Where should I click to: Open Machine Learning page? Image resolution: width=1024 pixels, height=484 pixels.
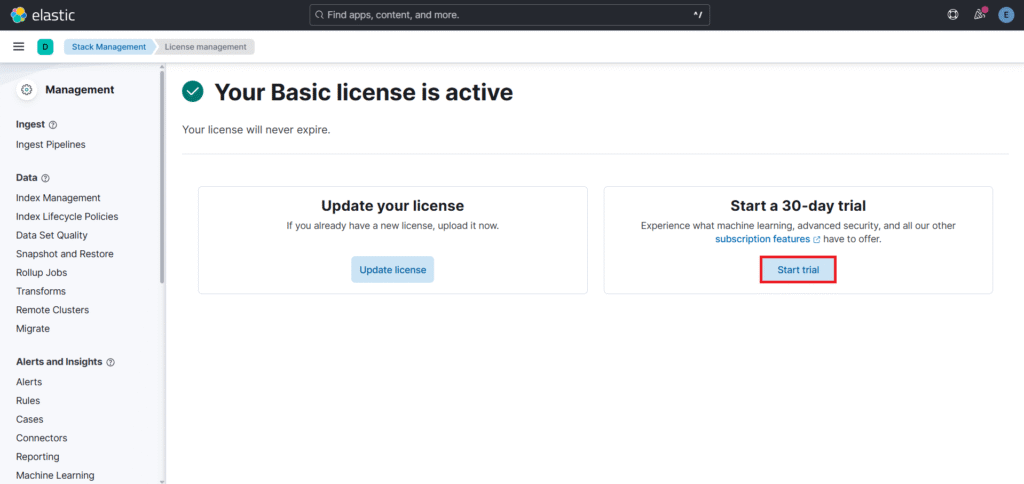[56, 476]
